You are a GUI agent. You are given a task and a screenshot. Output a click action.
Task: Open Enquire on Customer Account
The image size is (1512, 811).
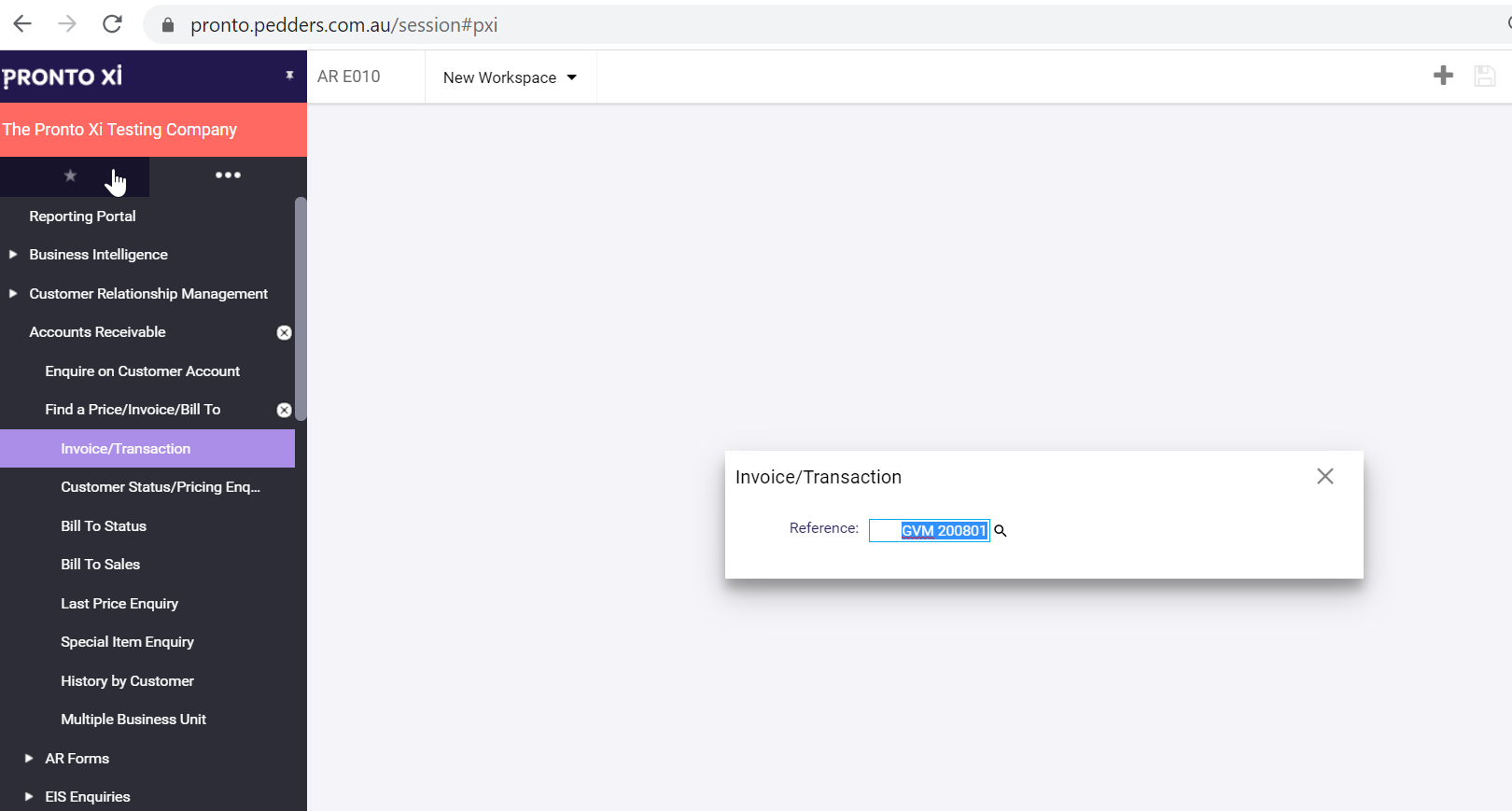(x=143, y=371)
